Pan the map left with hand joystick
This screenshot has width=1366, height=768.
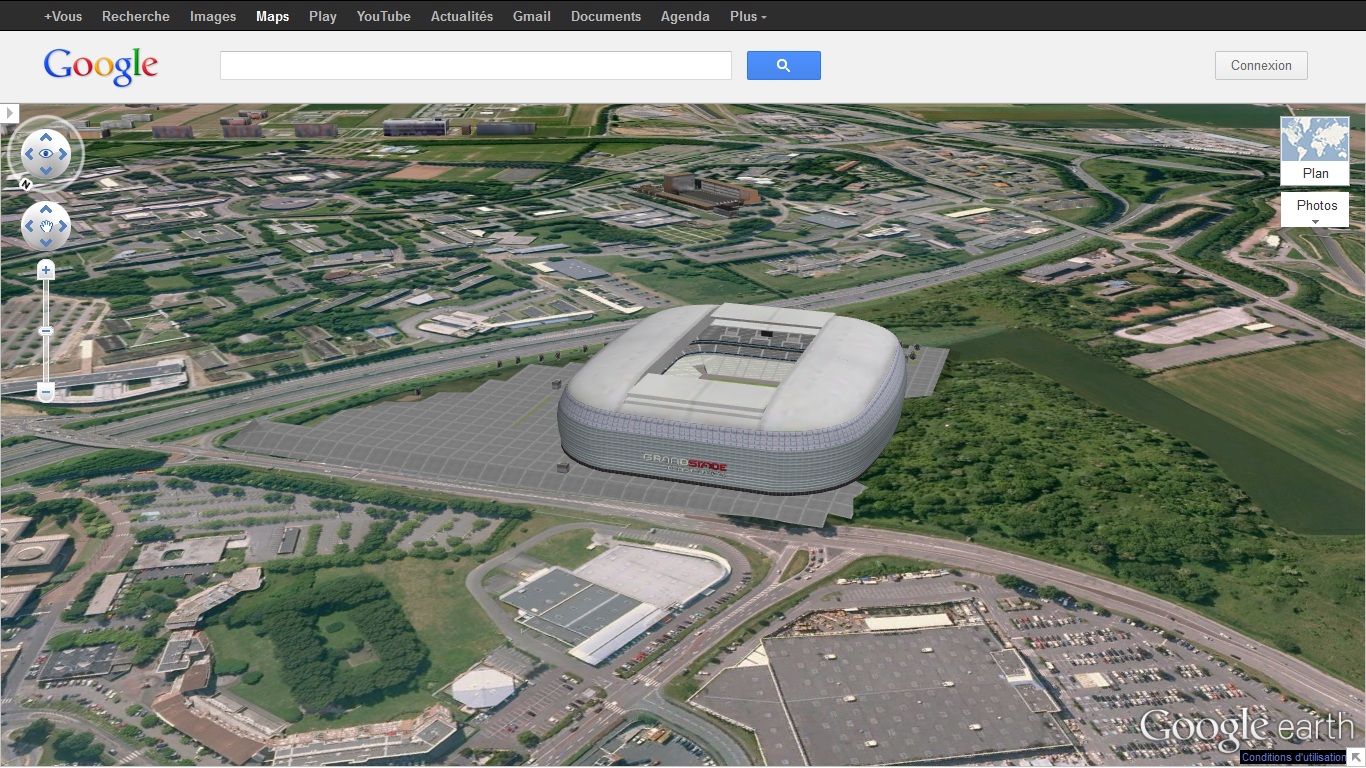pos(29,227)
